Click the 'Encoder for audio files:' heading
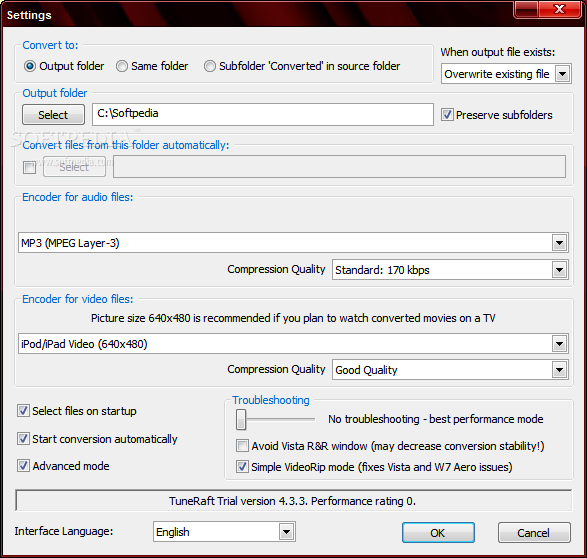587x558 pixels. click(x=78, y=197)
